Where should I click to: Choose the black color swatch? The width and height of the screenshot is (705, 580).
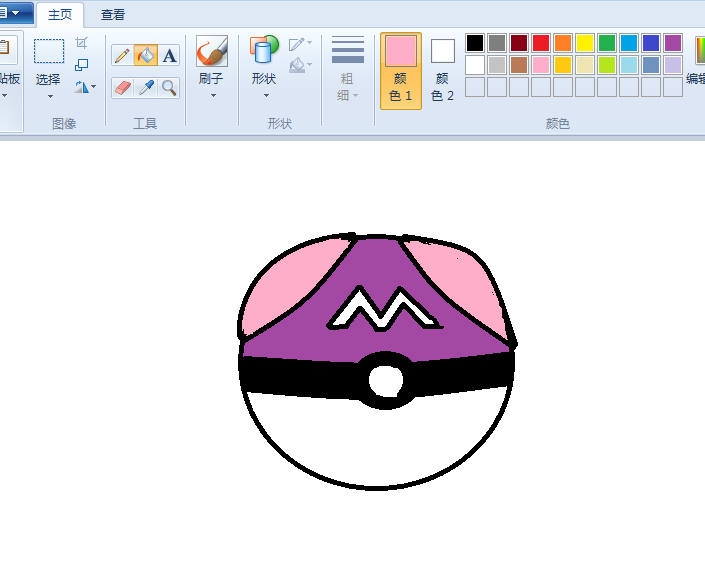[x=475, y=43]
